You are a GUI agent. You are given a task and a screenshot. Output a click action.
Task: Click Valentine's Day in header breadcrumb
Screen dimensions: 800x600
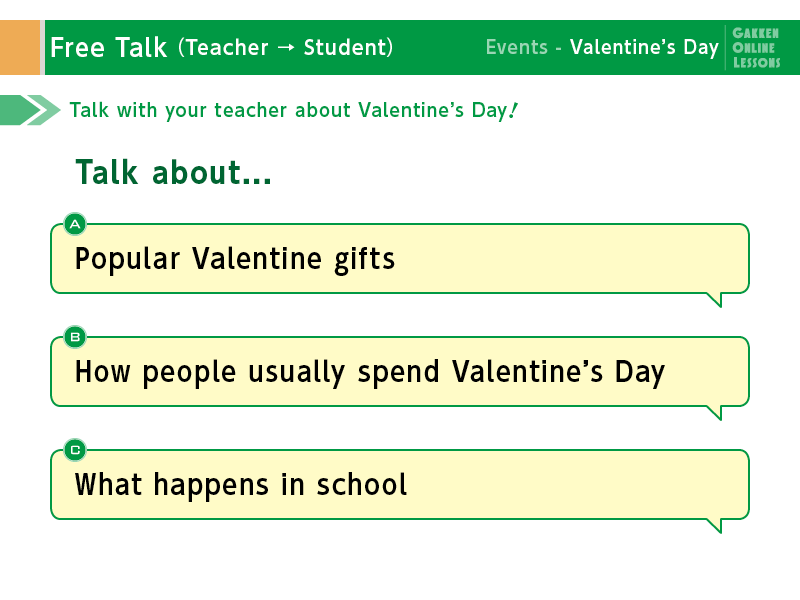(644, 47)
